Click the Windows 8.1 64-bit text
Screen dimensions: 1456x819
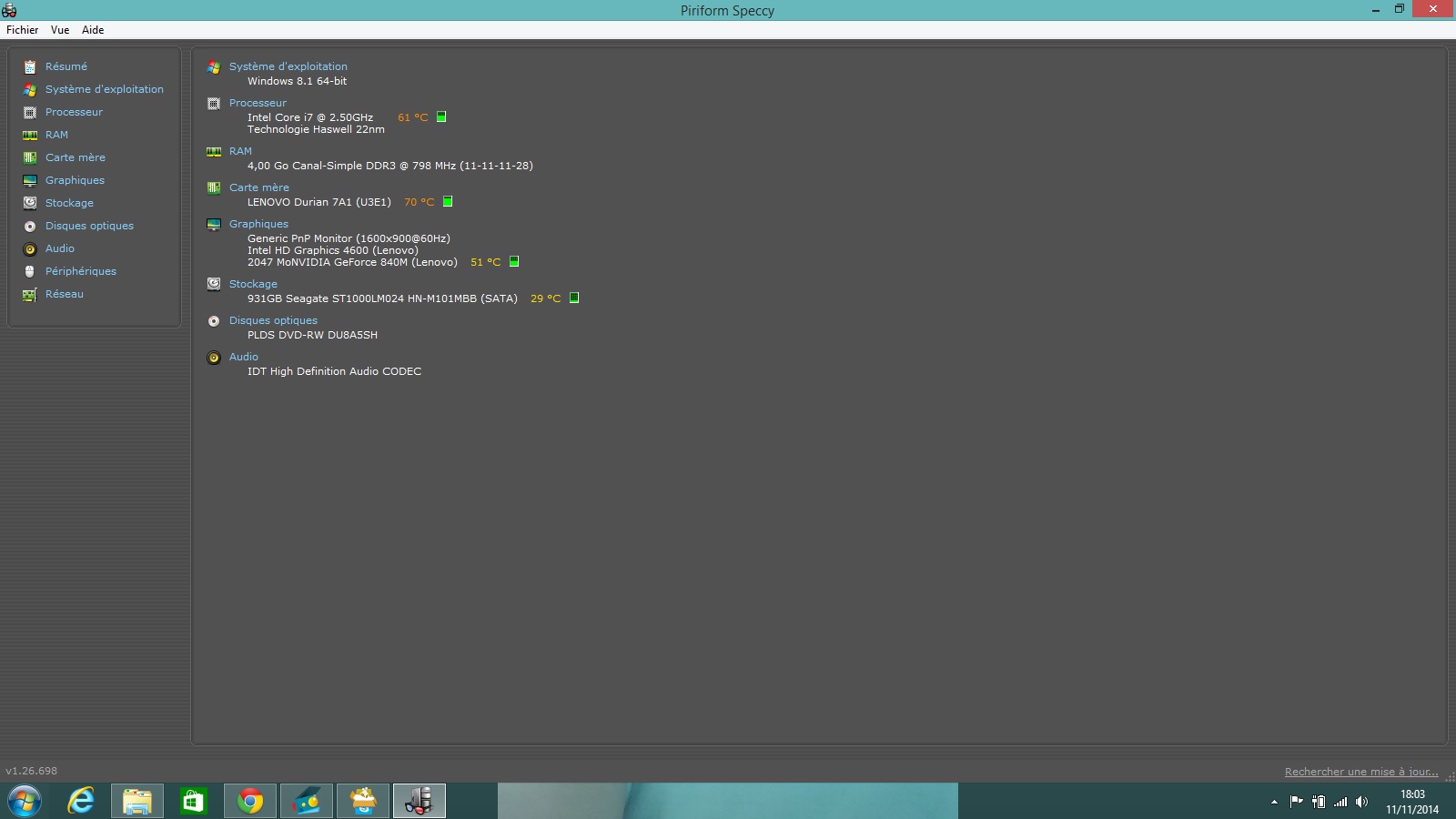click(x=297, y=81)
